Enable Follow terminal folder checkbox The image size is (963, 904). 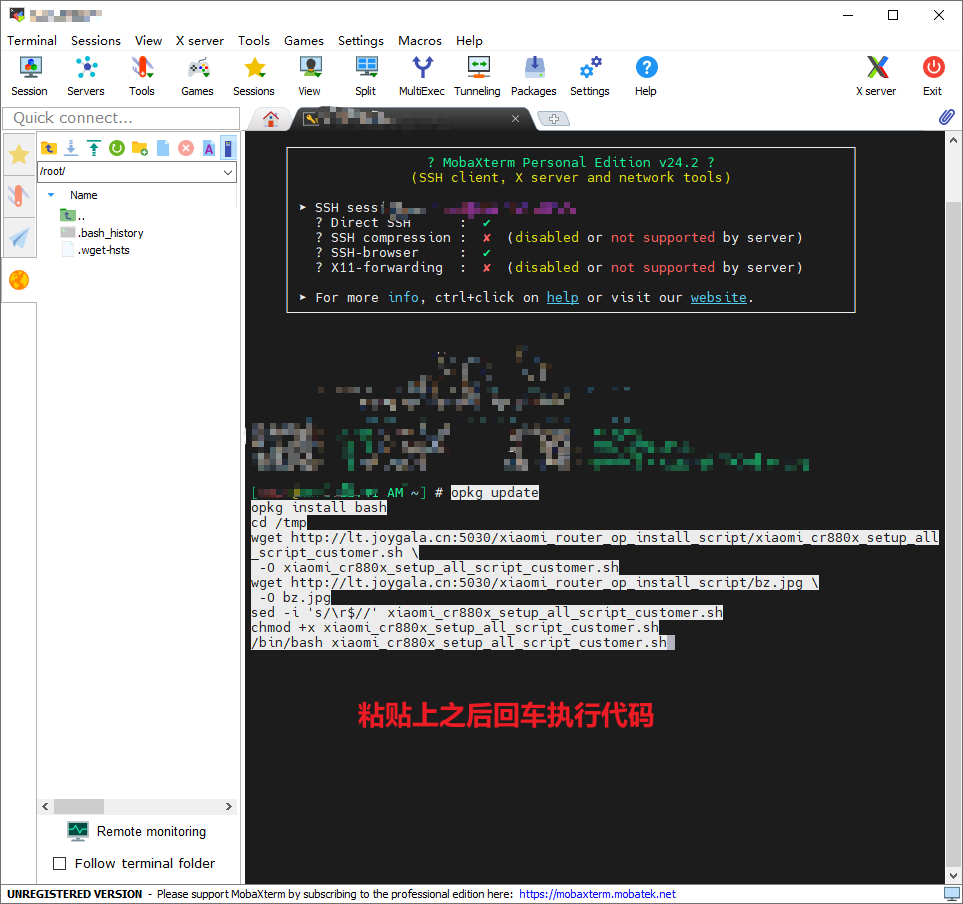point(59,863)
